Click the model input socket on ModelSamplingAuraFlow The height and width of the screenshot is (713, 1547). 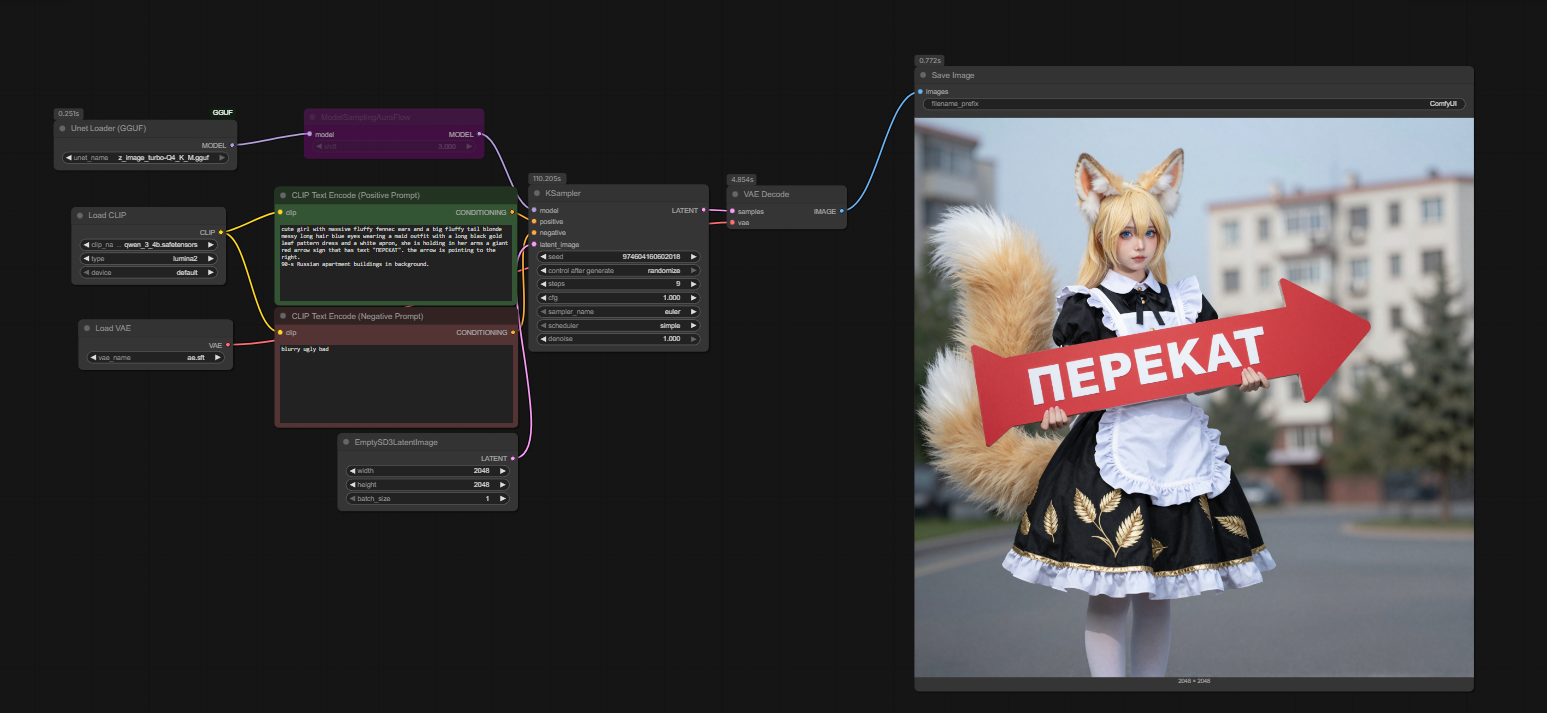point(310,134)
